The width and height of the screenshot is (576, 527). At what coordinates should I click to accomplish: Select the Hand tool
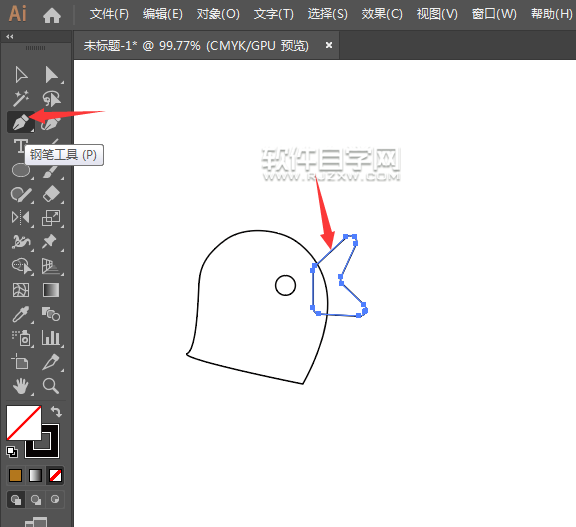[21, 386]
